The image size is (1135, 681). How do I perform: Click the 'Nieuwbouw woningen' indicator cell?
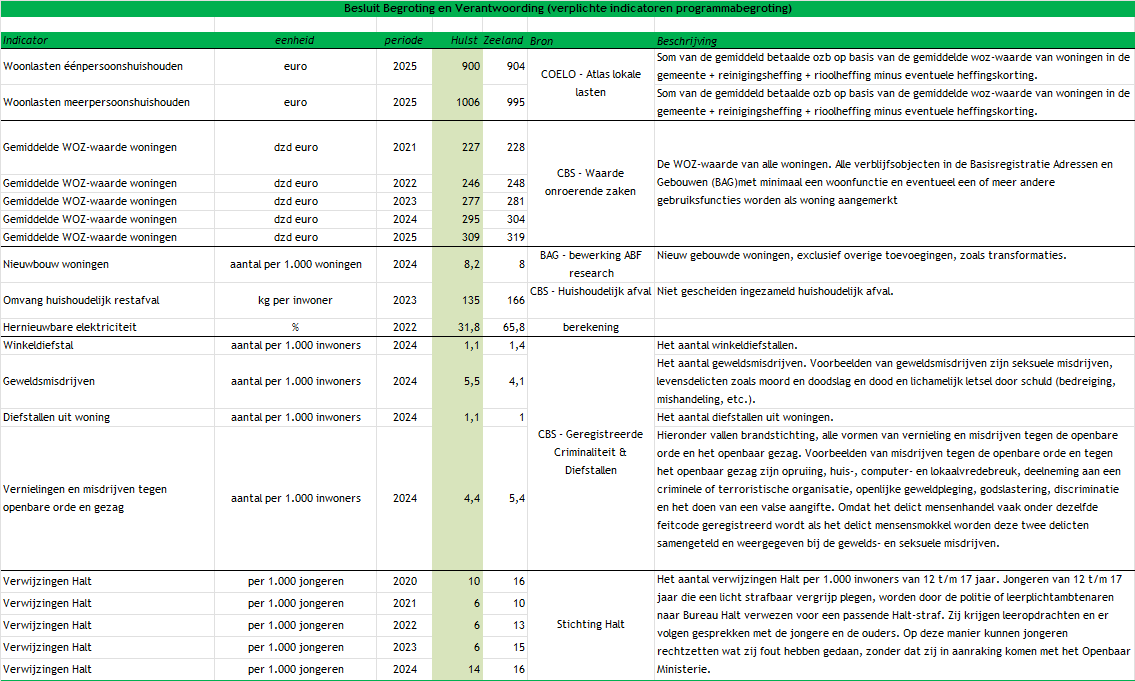click(56, 264)
